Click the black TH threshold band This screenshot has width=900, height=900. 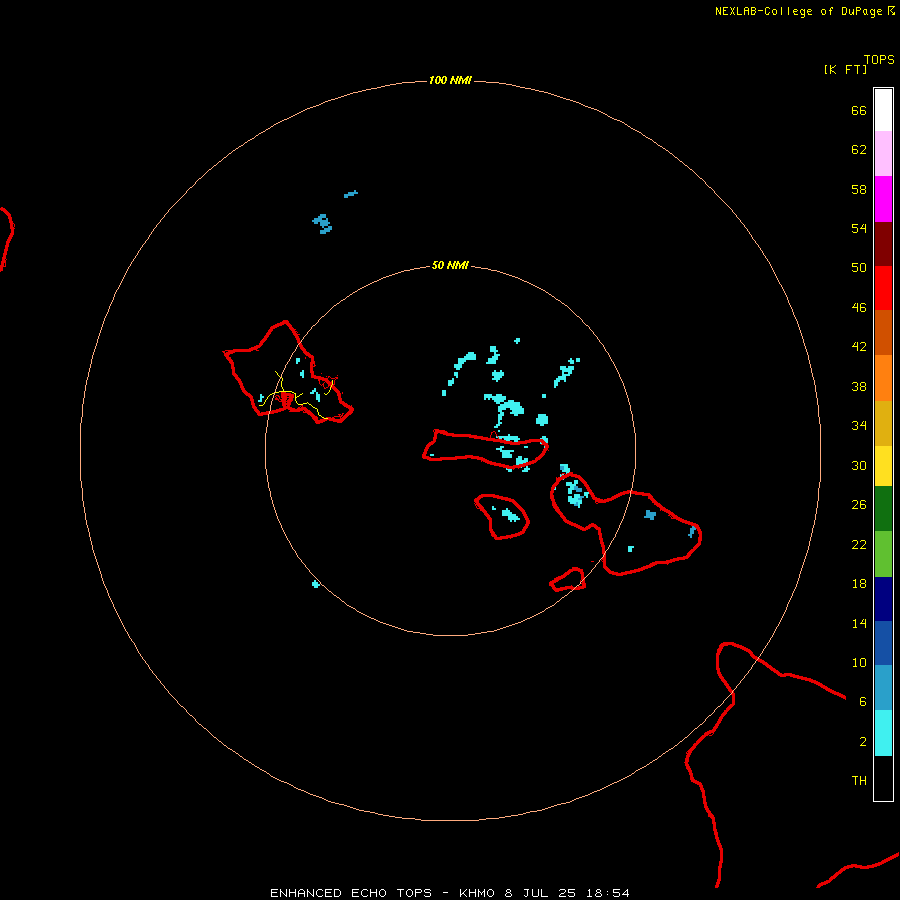883,778
